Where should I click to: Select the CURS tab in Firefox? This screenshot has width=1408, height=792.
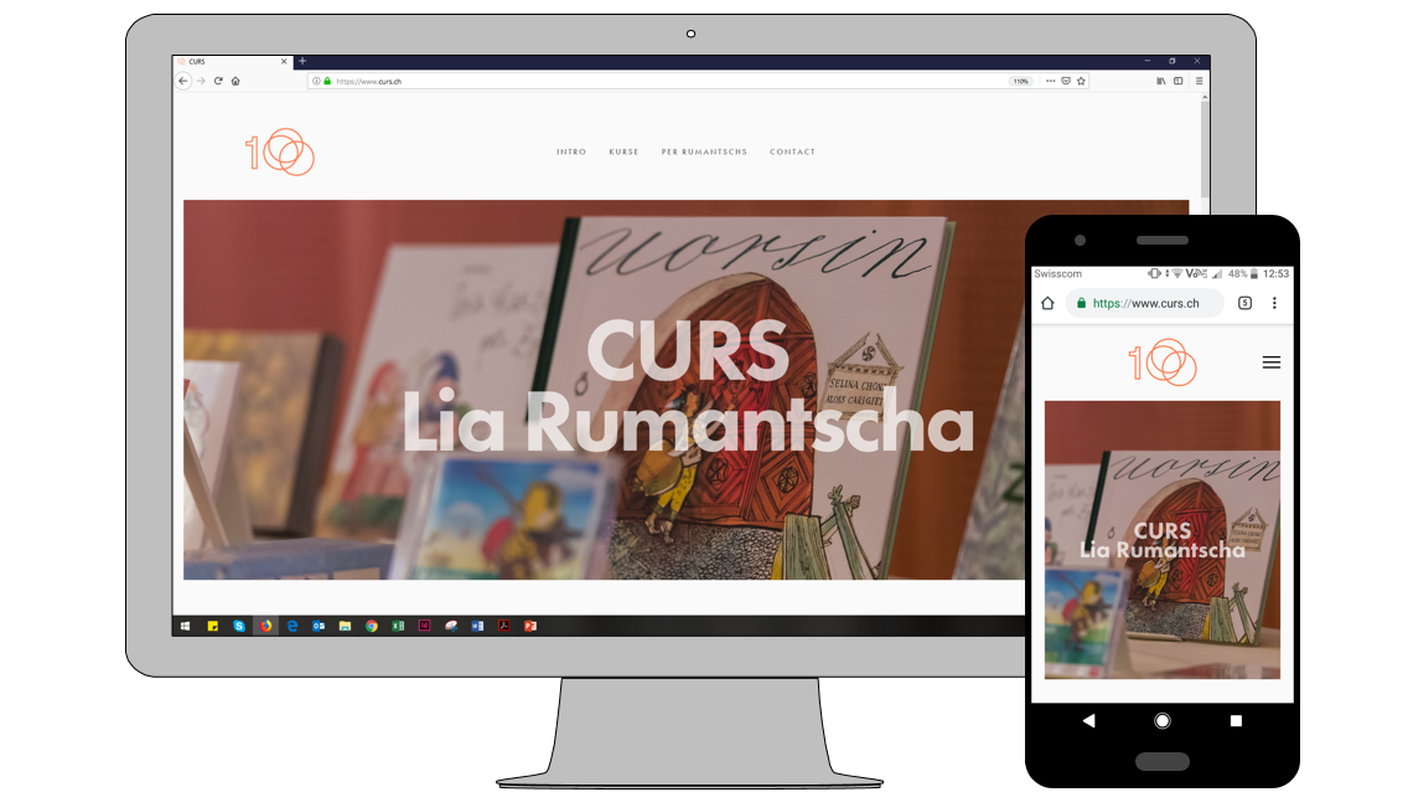(x=232, y=62)
